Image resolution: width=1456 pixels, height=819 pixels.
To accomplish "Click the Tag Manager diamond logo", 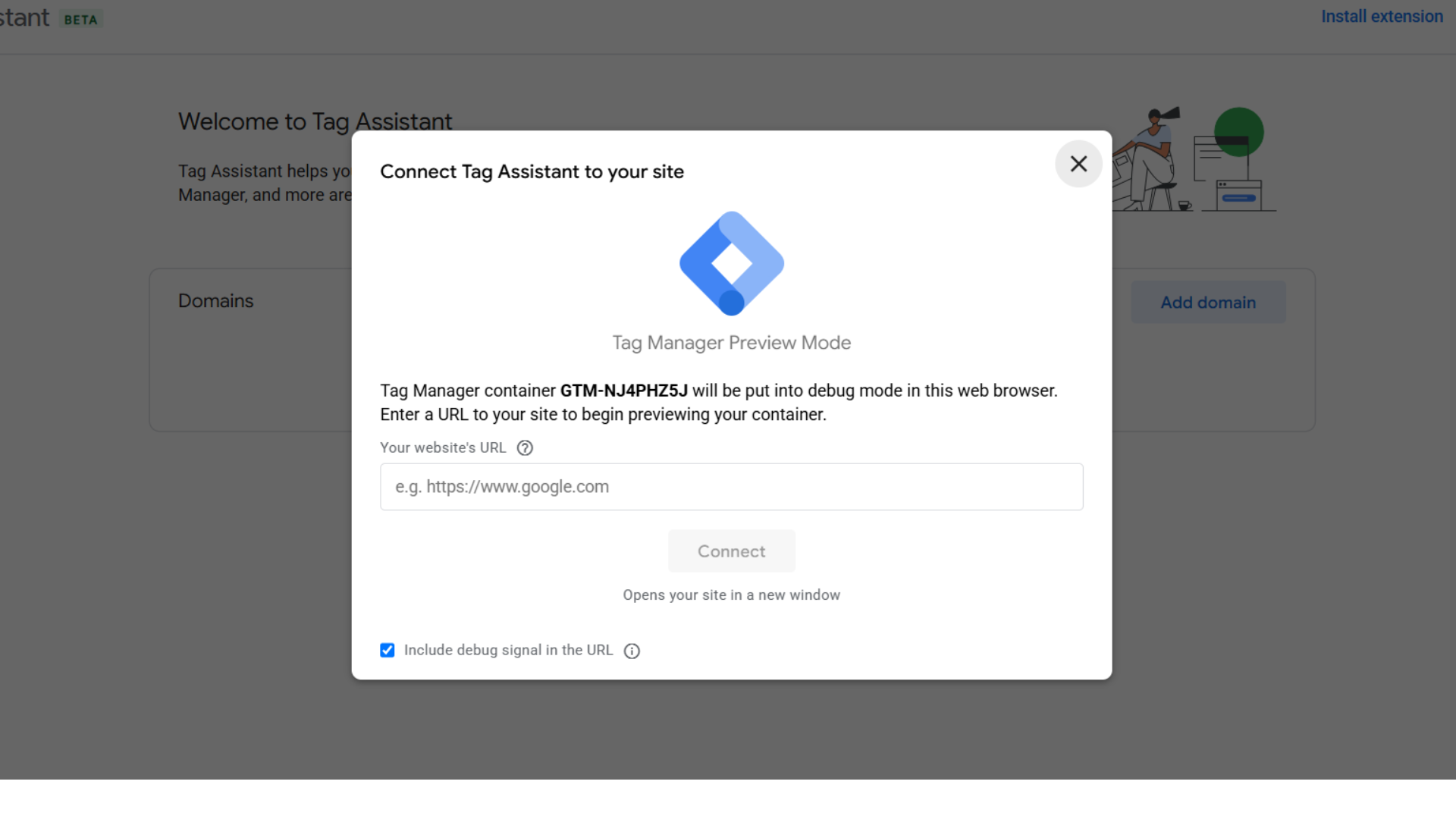I will [732, 263].
